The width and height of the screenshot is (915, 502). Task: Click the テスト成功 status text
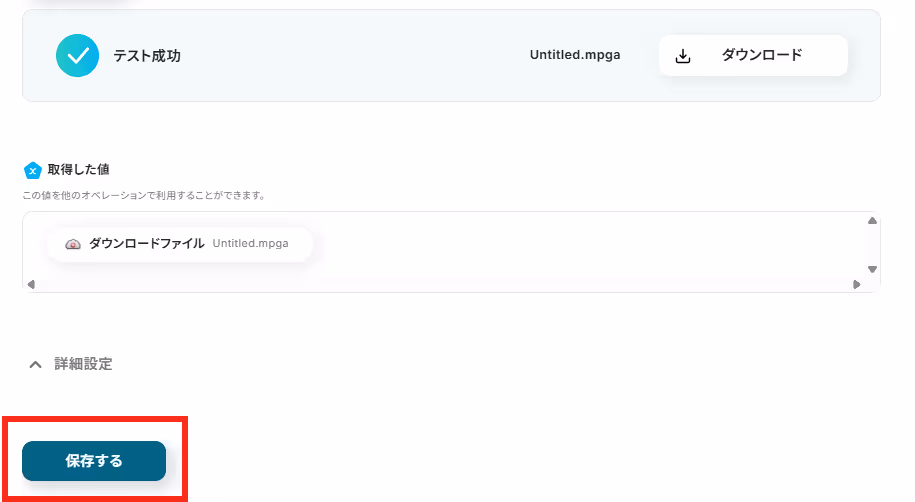click(147, 56)
